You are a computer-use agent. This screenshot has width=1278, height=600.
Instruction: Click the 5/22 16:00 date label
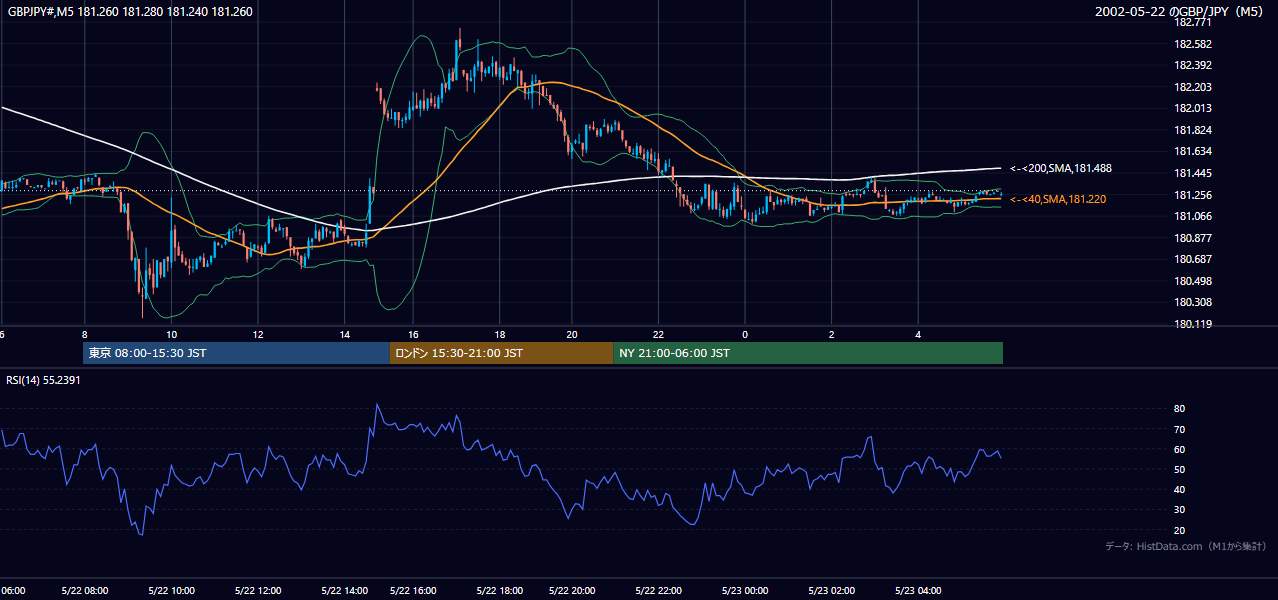(413, 591)
